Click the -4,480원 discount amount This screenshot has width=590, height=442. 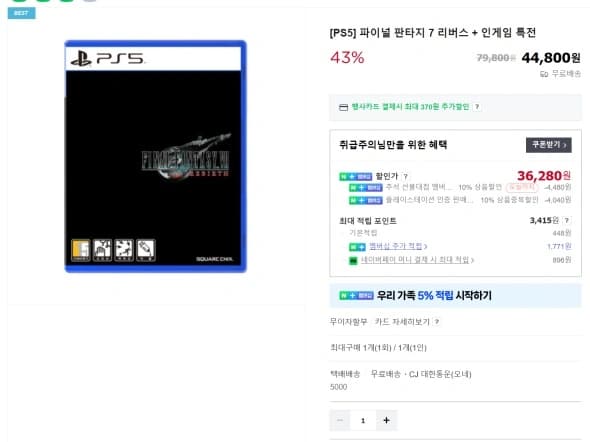pyautogui.click(x=558, y=187)
